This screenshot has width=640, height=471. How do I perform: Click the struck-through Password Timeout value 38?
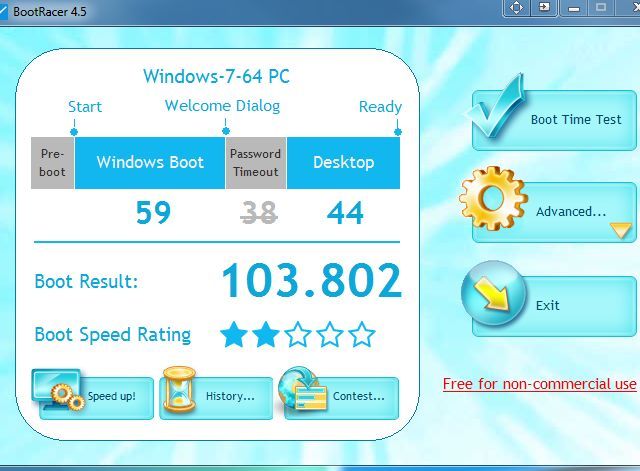259,213
